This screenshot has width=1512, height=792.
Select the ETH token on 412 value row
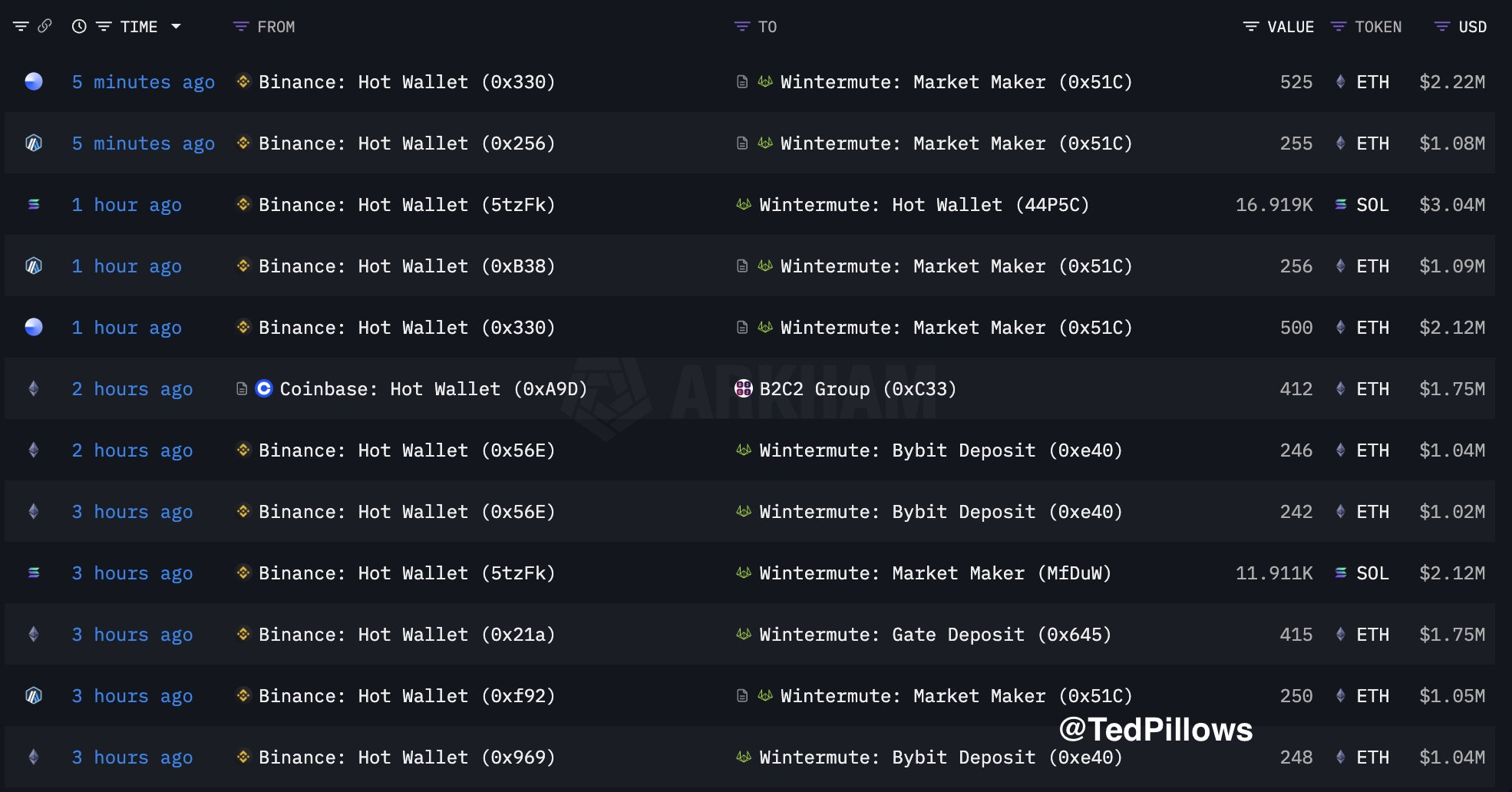tap(1372, 389)
